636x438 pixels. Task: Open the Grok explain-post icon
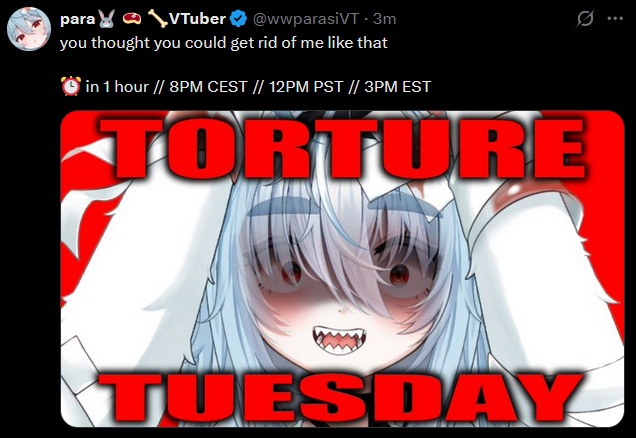(x=585, y=19)
